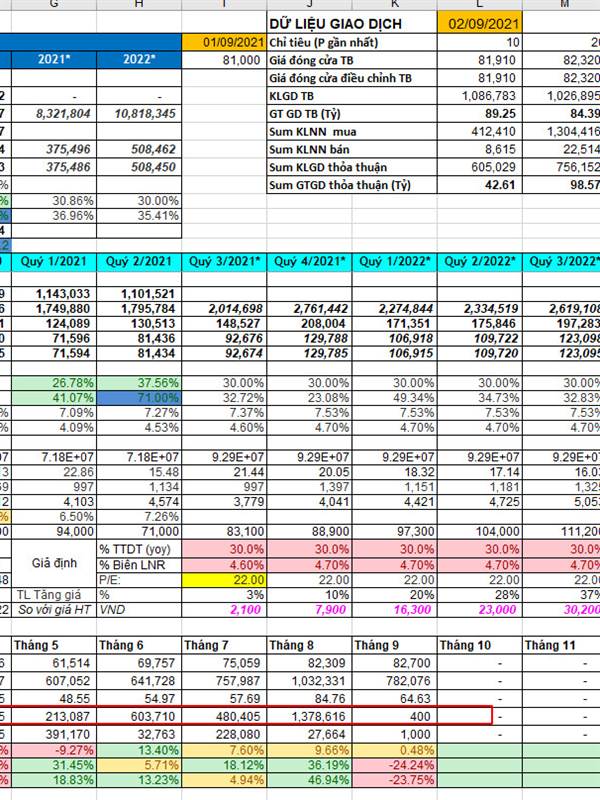600x800 pixels.
Task: Select the 'Giá đóng cửa TB' label cell
Action: 352,60
